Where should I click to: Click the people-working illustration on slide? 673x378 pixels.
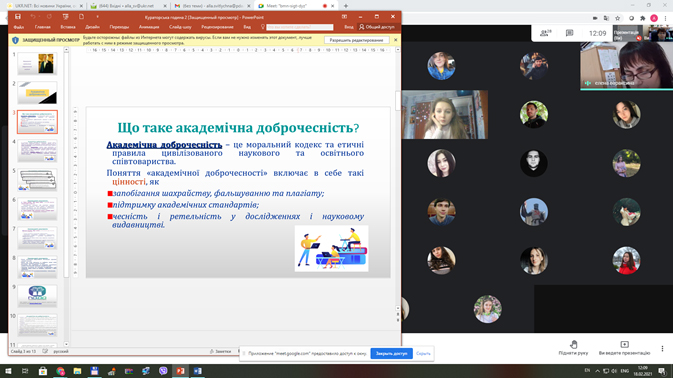pyautogui.click(x=331, y=248)
